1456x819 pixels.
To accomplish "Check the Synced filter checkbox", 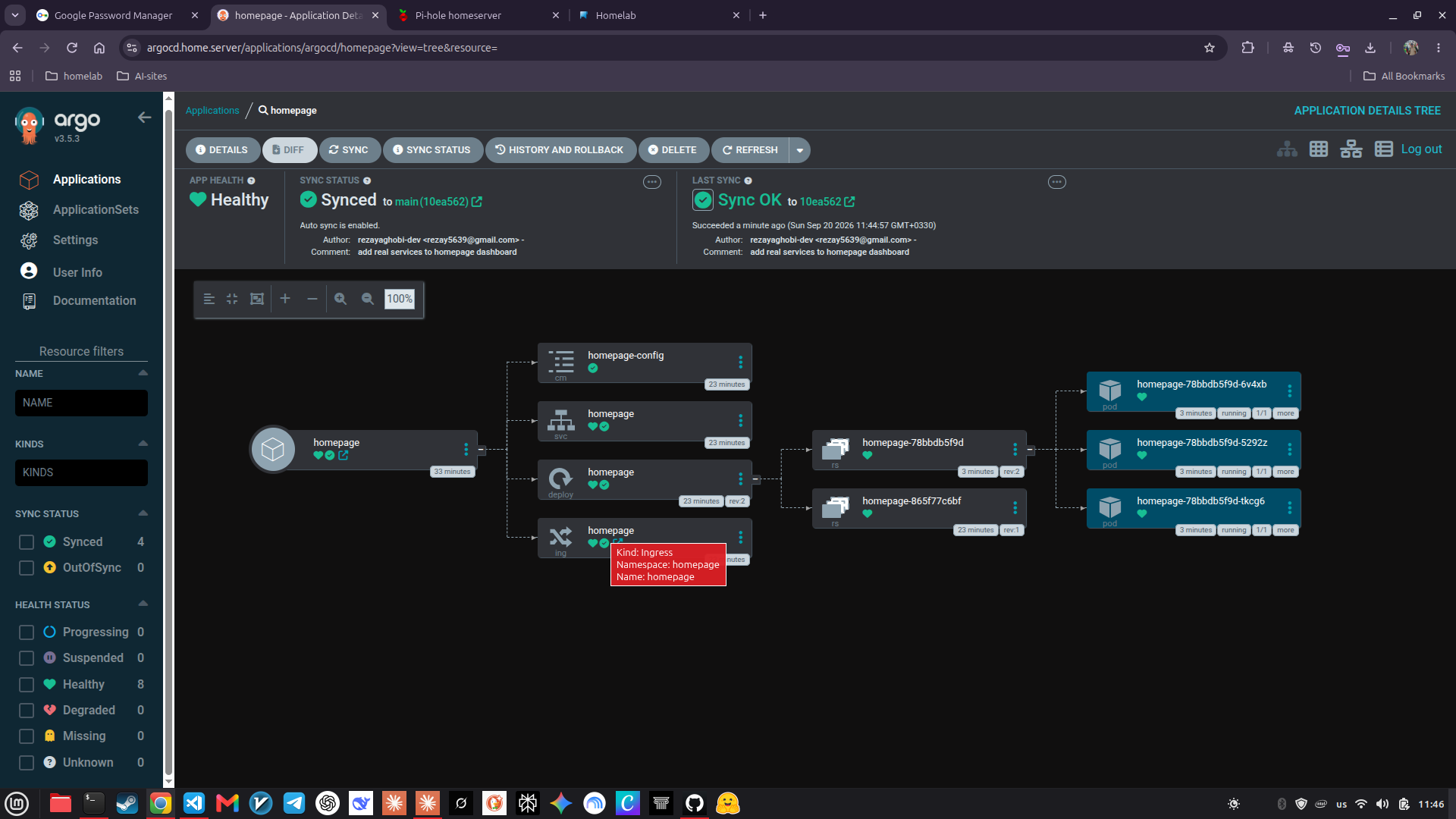I will (27, 542).
